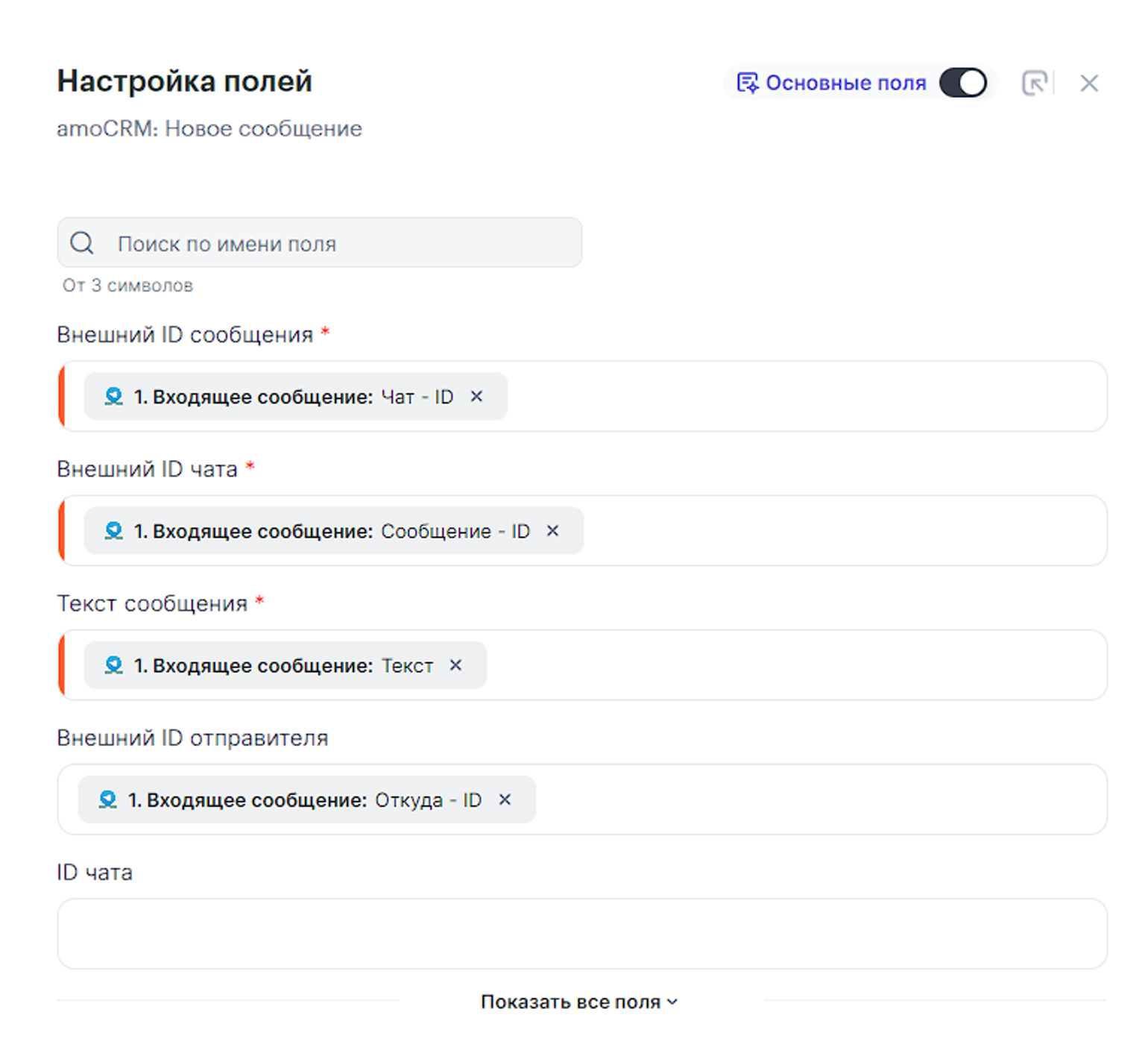Image resolution: width=1148 pixels, height=1059 pixels.
Task: Remove the Откуда - ID tag
Action: pos(505,799)
